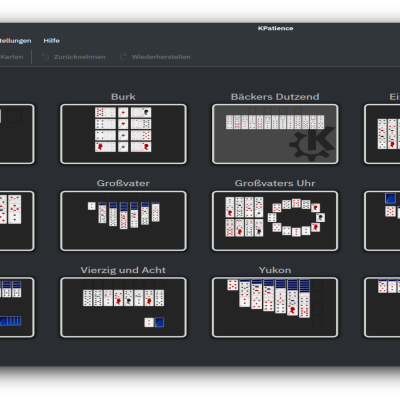The image size is (400, 400).
Task: Click the Großvaters Uhr title text
Action: pyautogui.click(x=275, y=183)
